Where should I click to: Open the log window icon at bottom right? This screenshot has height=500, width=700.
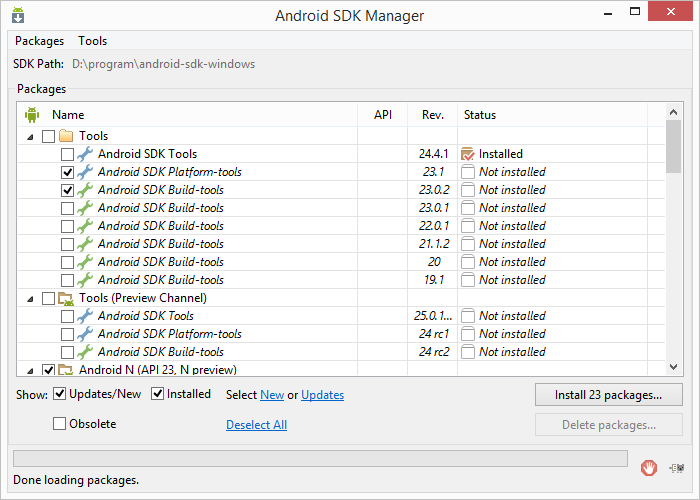point(676,468)
